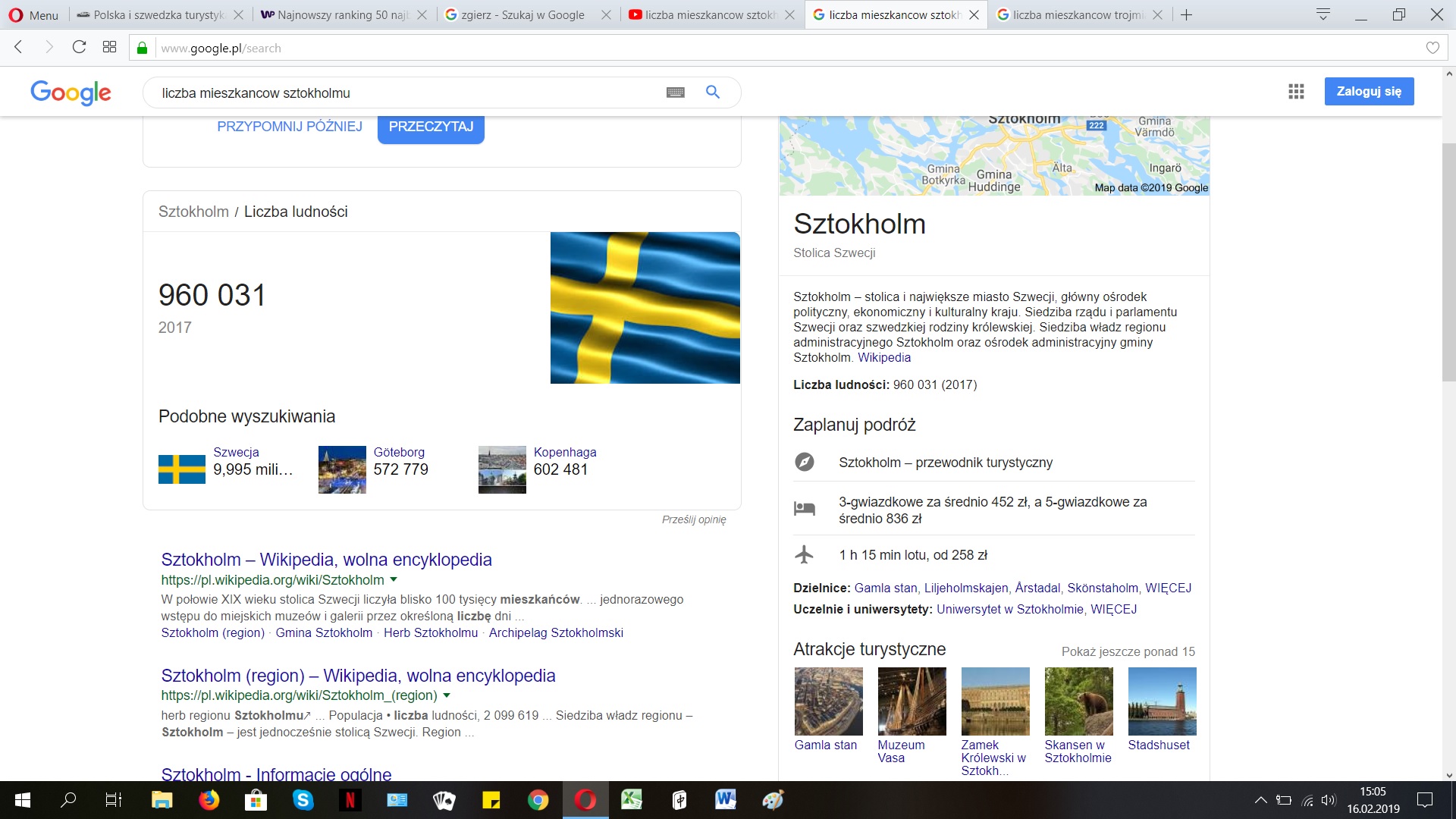Screen dimensions: 1456x819
Task: Open the 'Szwecja' related search
Action: pos(236,452)
